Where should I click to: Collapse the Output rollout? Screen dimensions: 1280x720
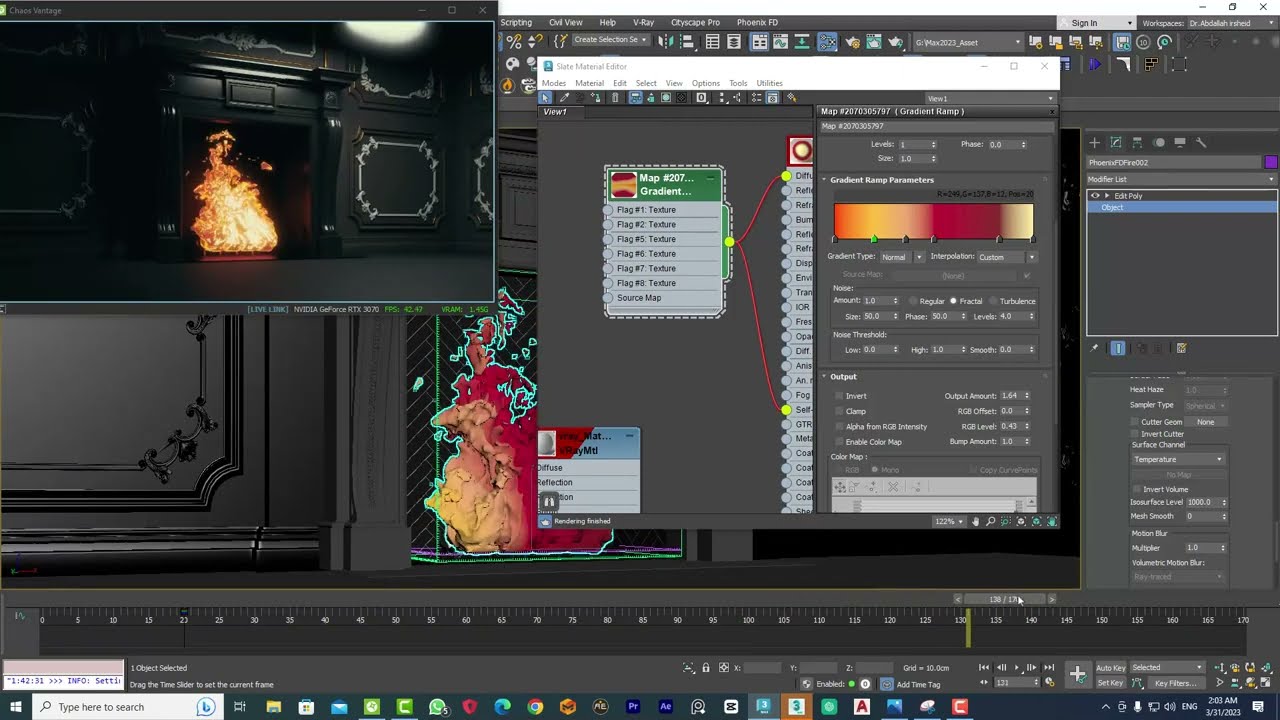tap(824, 376)
